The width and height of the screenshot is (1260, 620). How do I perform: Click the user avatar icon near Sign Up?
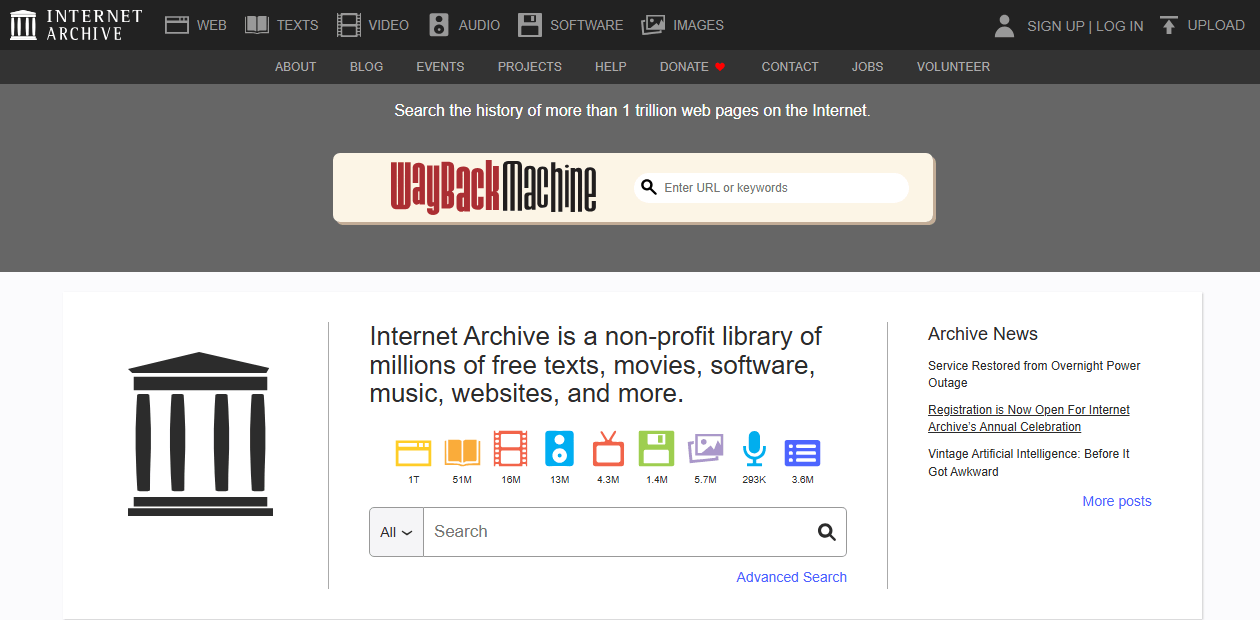click(1005, 26)
